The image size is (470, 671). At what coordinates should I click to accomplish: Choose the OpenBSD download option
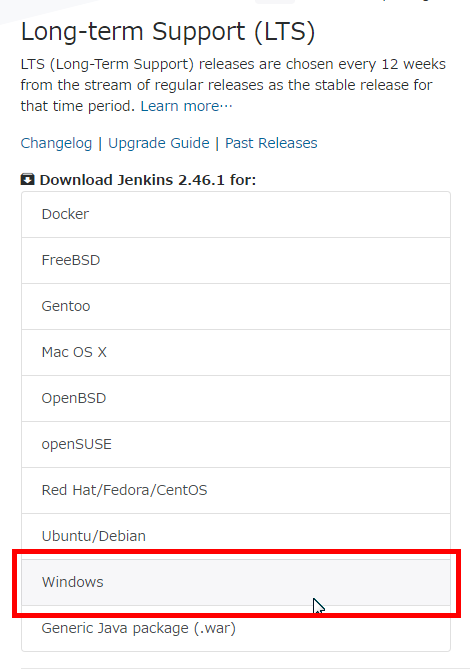[236, 398]
